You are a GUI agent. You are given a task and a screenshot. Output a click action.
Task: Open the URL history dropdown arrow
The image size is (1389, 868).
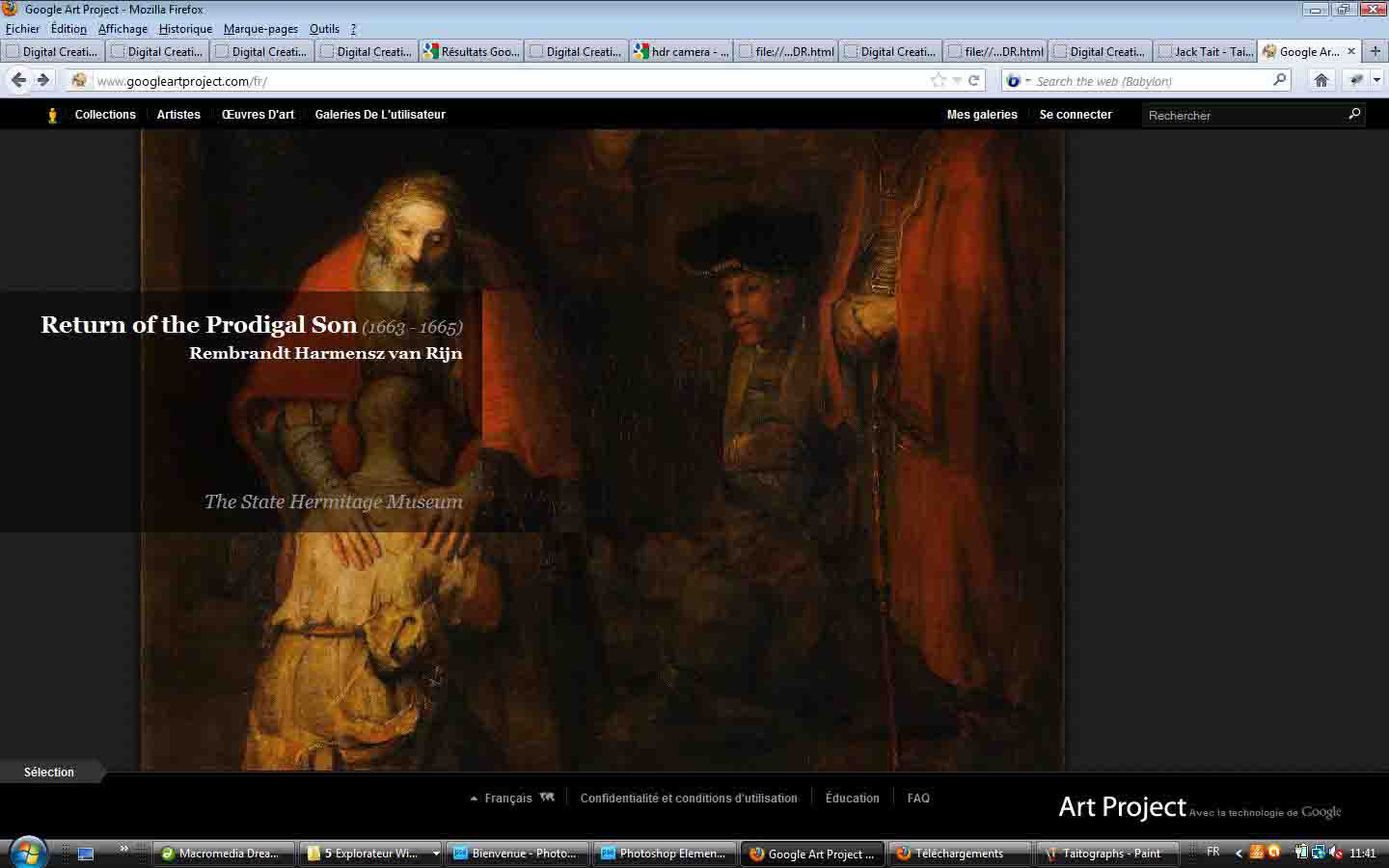[956, 81]
